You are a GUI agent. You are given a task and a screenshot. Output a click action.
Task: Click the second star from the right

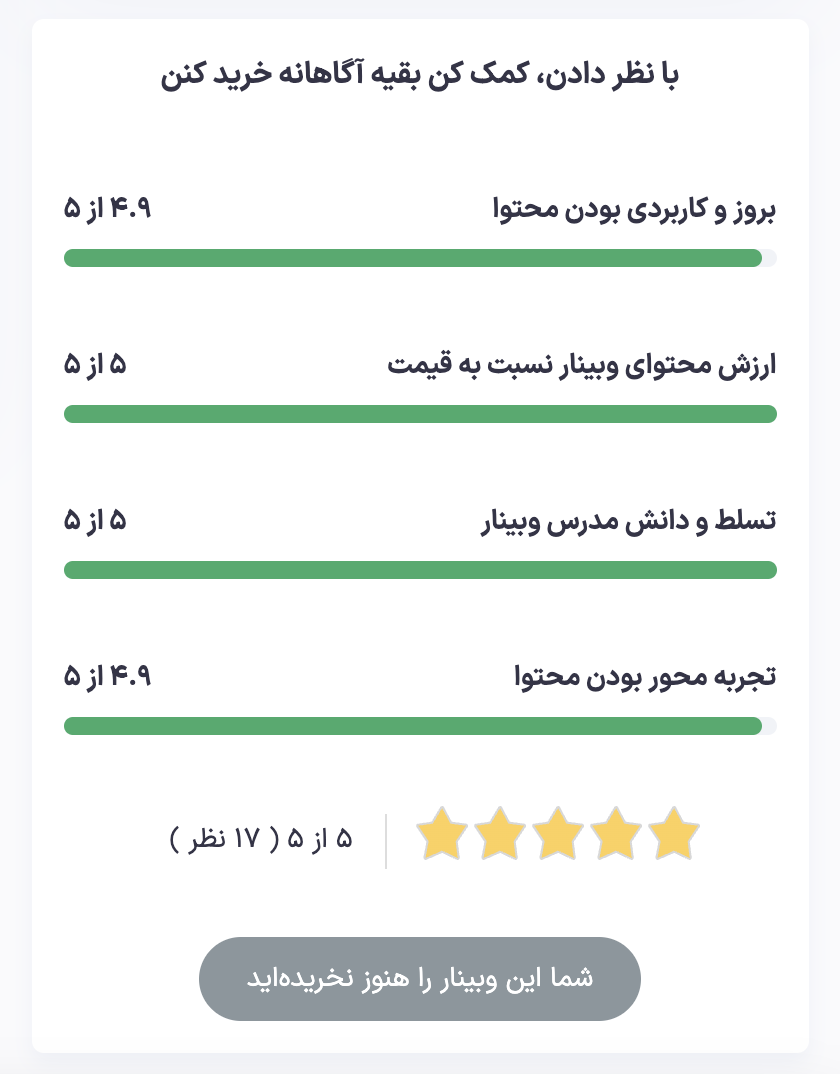tap(616, 836)
